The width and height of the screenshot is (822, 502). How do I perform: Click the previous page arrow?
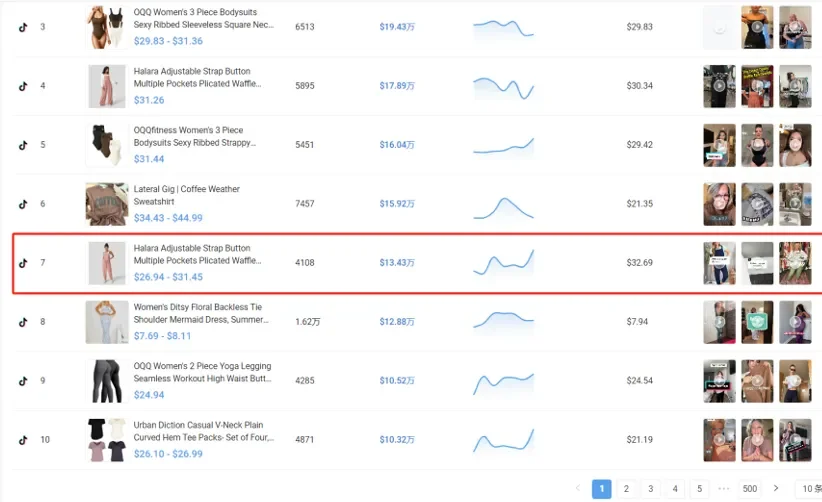tap(578, 488)
